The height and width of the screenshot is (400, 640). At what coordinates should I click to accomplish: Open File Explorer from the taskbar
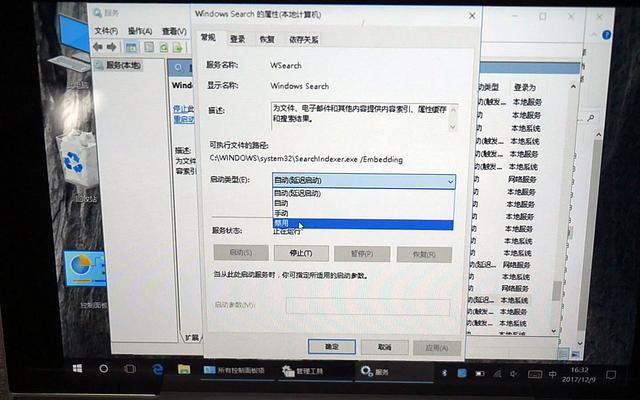click(184, 369)
